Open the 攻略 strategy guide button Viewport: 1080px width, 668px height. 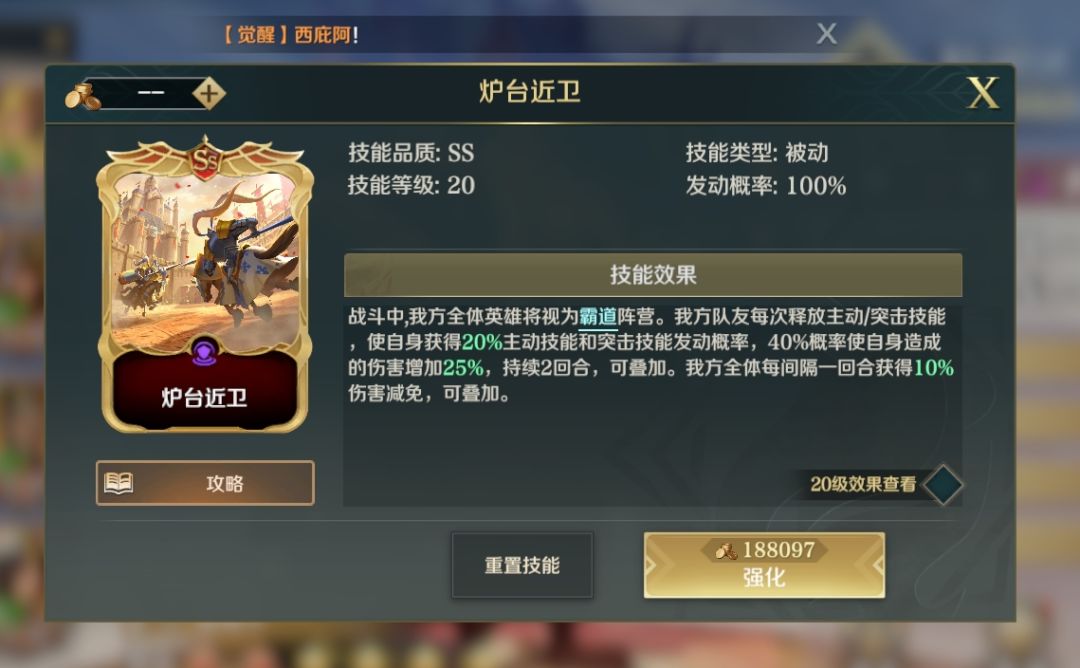[x=205, y=483]
